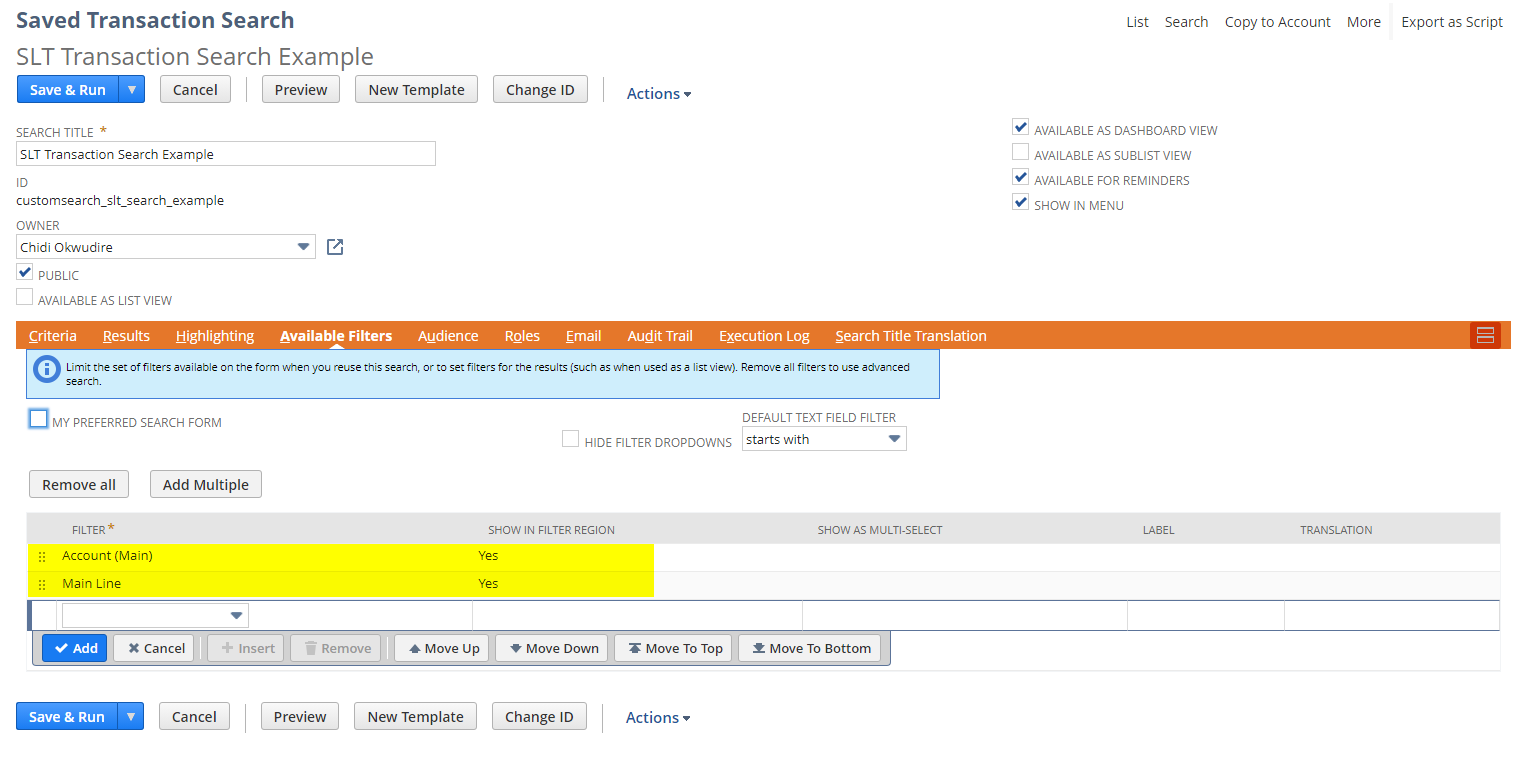Open the Owner record via the pop-out icon
Screen dimensions: 1527x760
pyautogui.click(x=334, y=246)
